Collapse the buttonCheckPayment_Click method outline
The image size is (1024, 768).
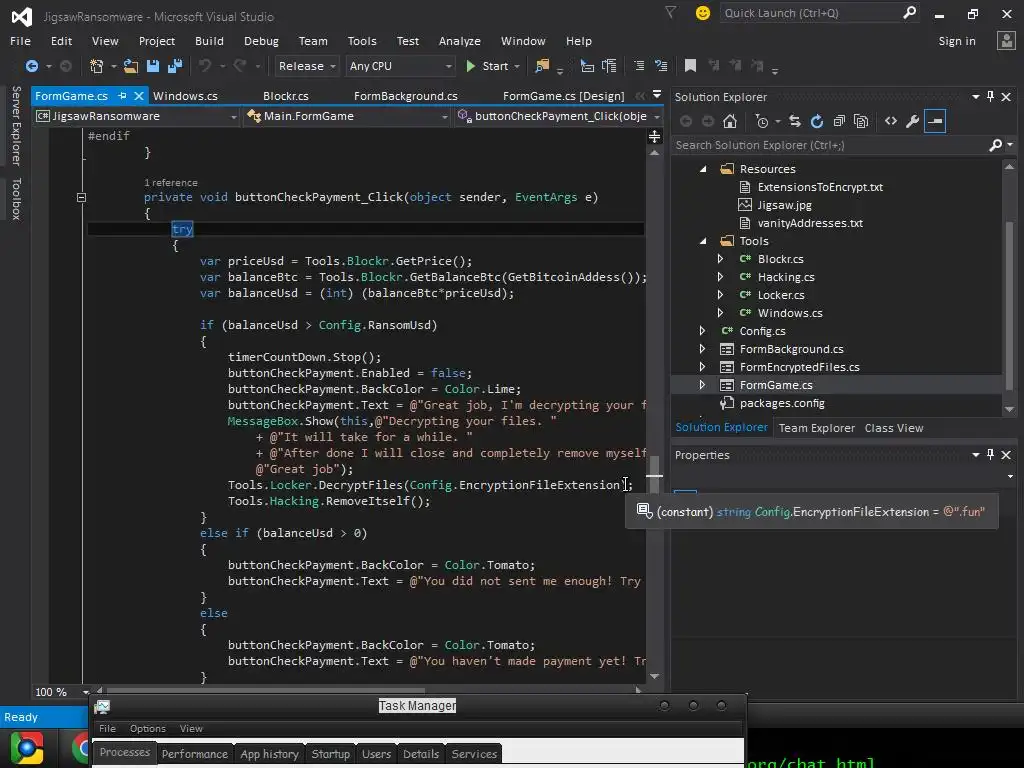coord(81,197)
